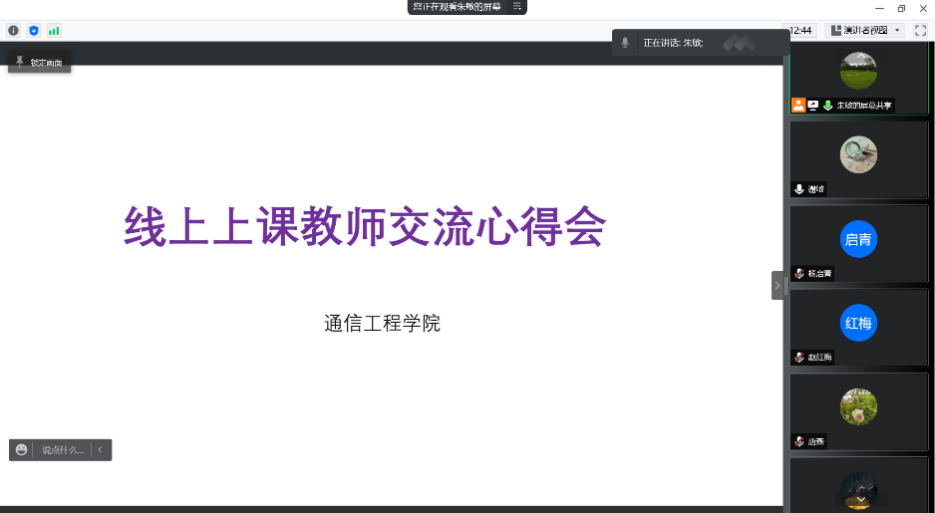Viewport: 935px width, 513px height.
Task: Check the green network signal icon
Action: [x=54, y=31]
